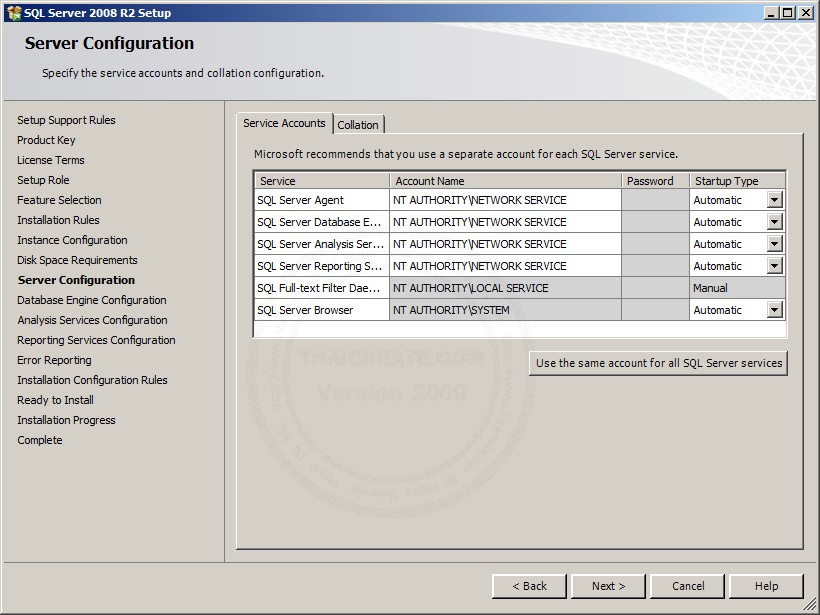Proceed with the Next button

coord(608,586)
